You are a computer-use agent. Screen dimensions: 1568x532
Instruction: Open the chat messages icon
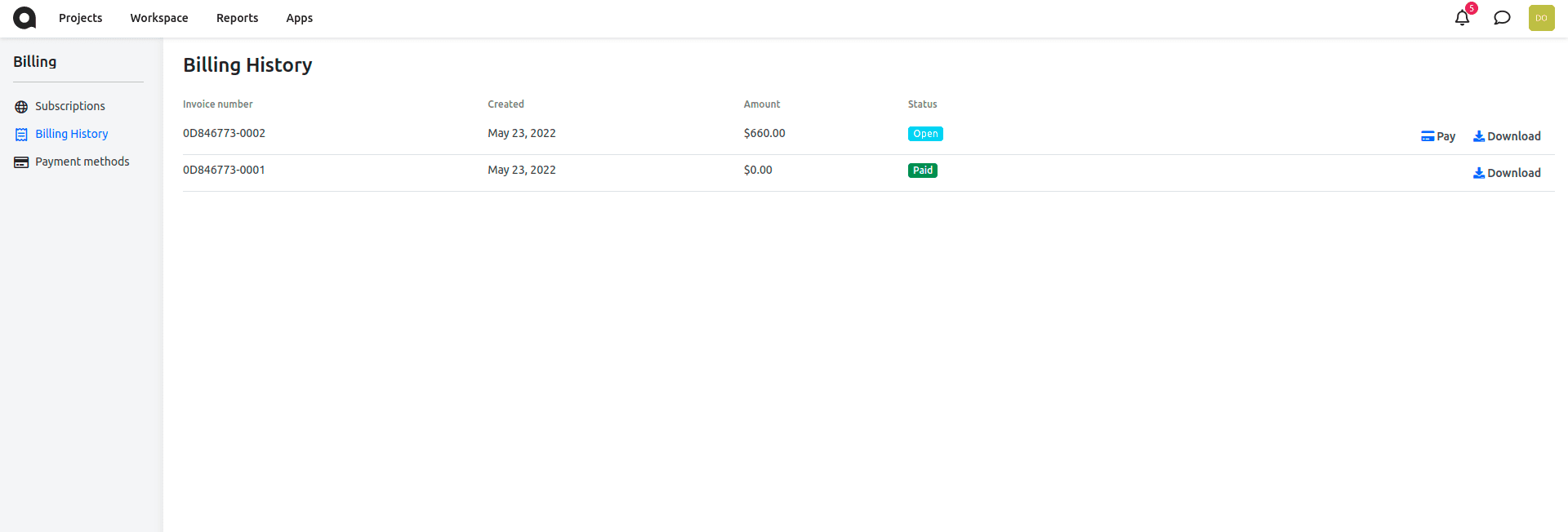pyautogui.click(x=1502, y=18)
